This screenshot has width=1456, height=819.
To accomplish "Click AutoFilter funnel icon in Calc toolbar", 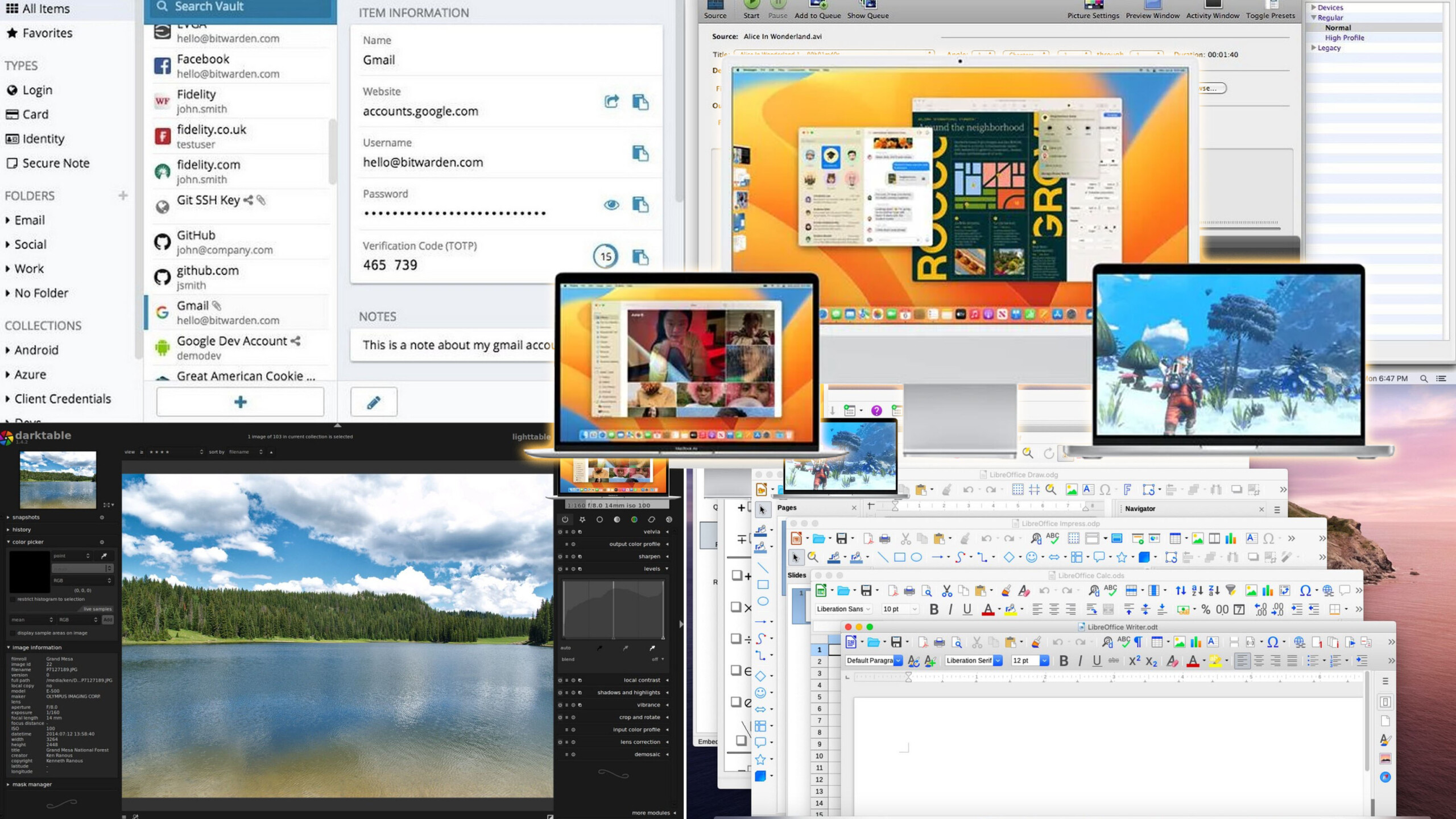I will pyautogui.click(x=1231, y=590).
